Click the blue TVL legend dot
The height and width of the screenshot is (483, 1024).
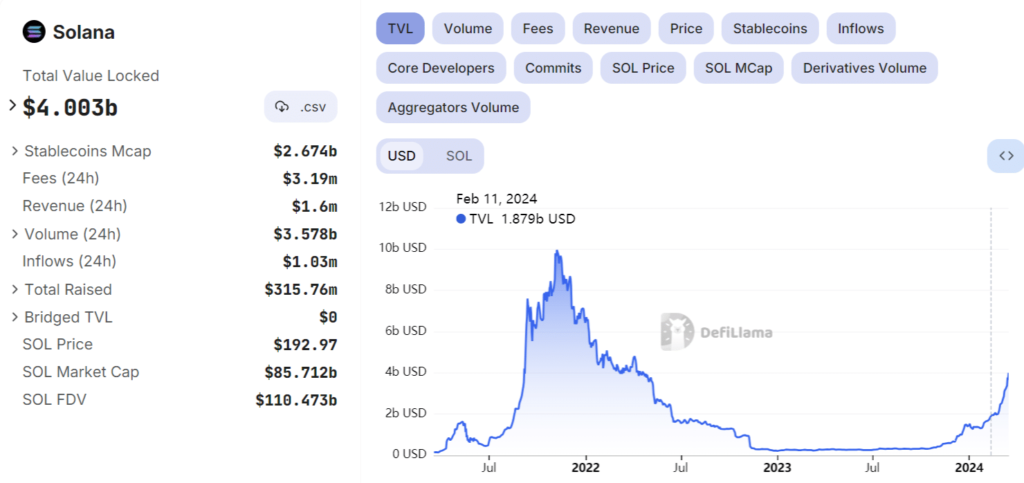pos(461,219)
